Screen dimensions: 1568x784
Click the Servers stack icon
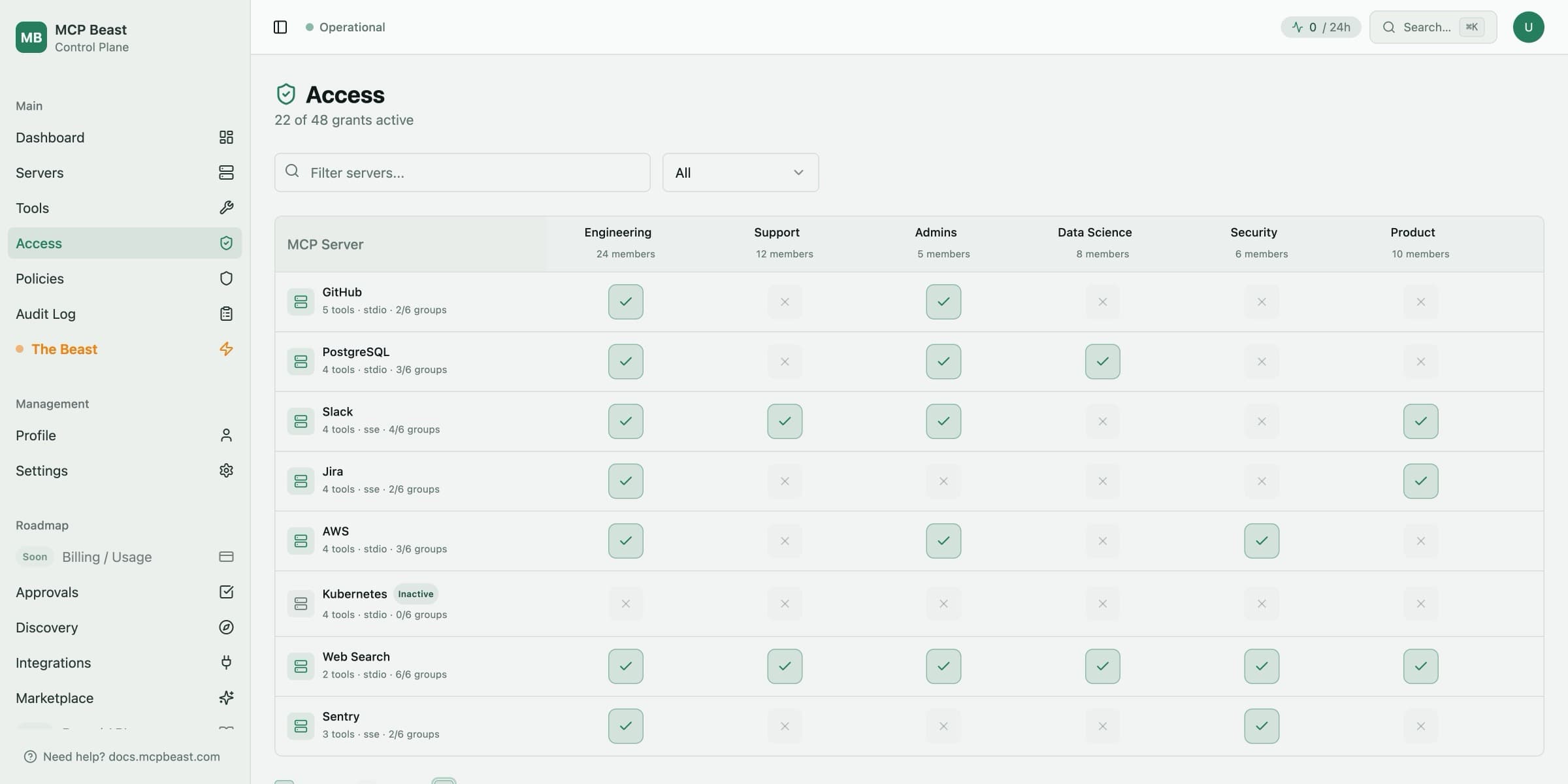pos(226,172)
